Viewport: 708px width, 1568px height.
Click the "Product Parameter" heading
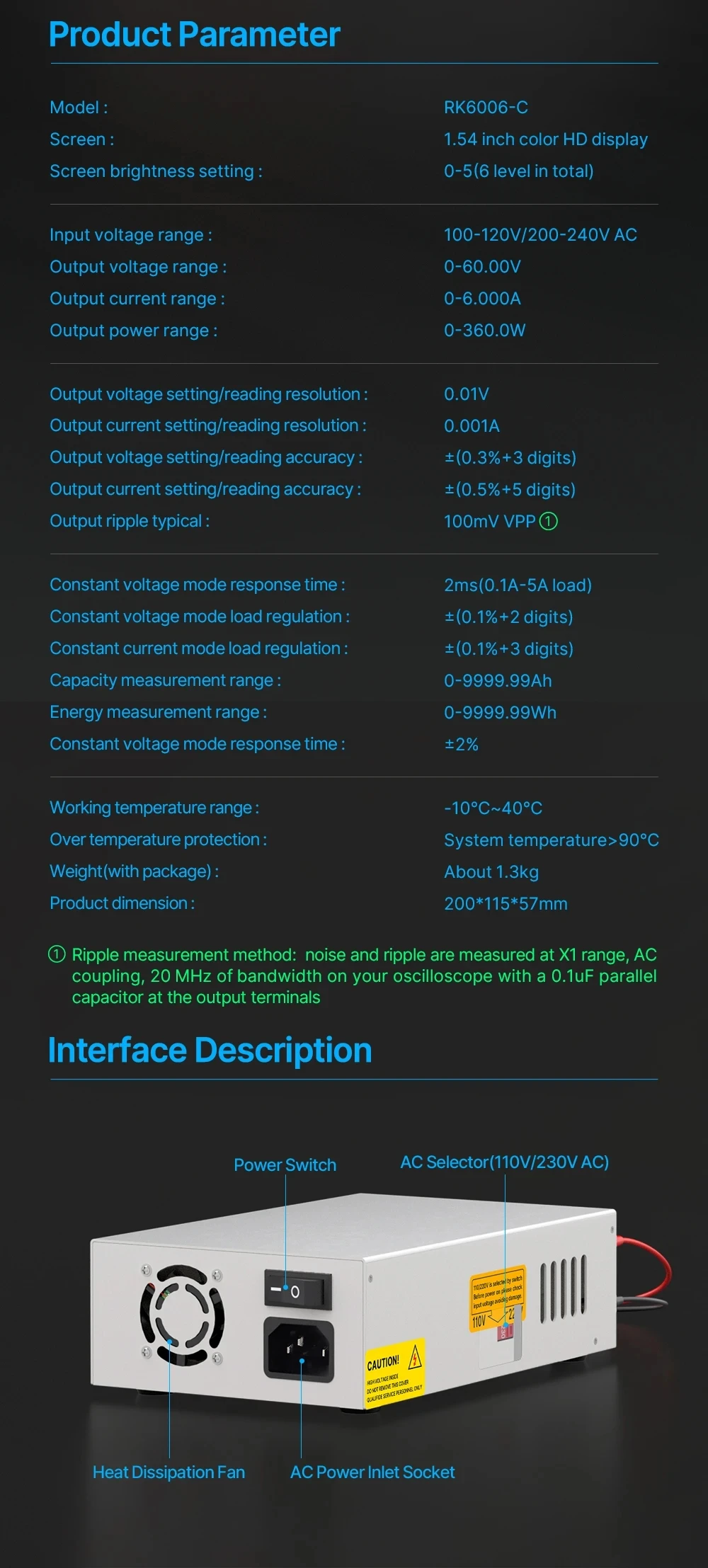coord(195,35)
